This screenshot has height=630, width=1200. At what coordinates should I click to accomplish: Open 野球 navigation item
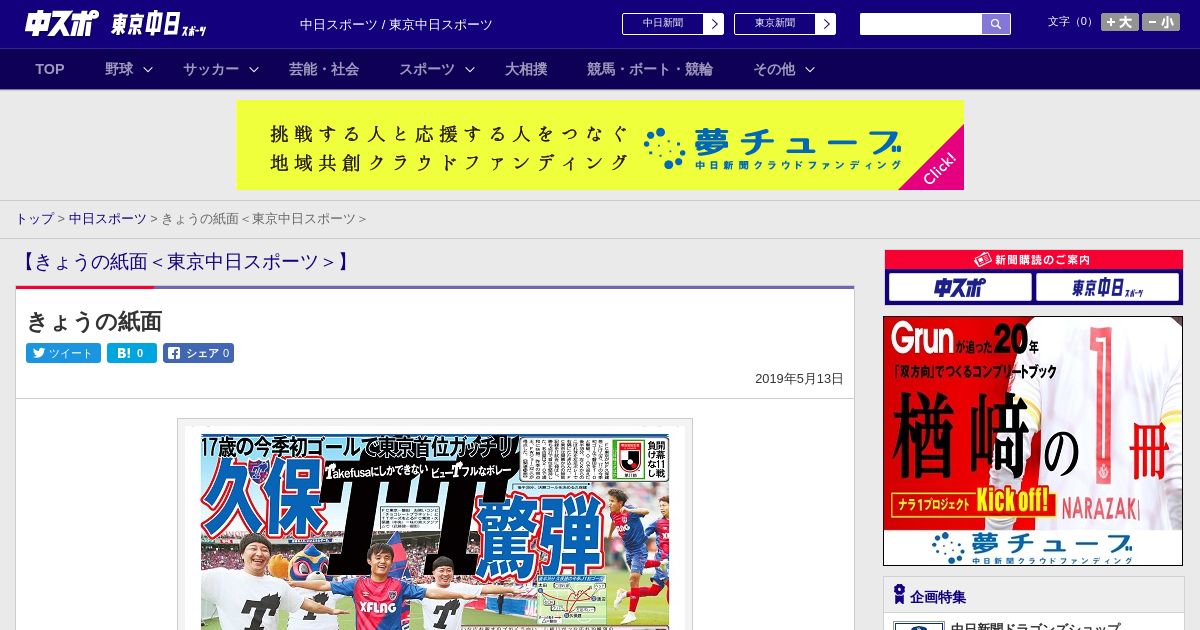click(119, 69)
